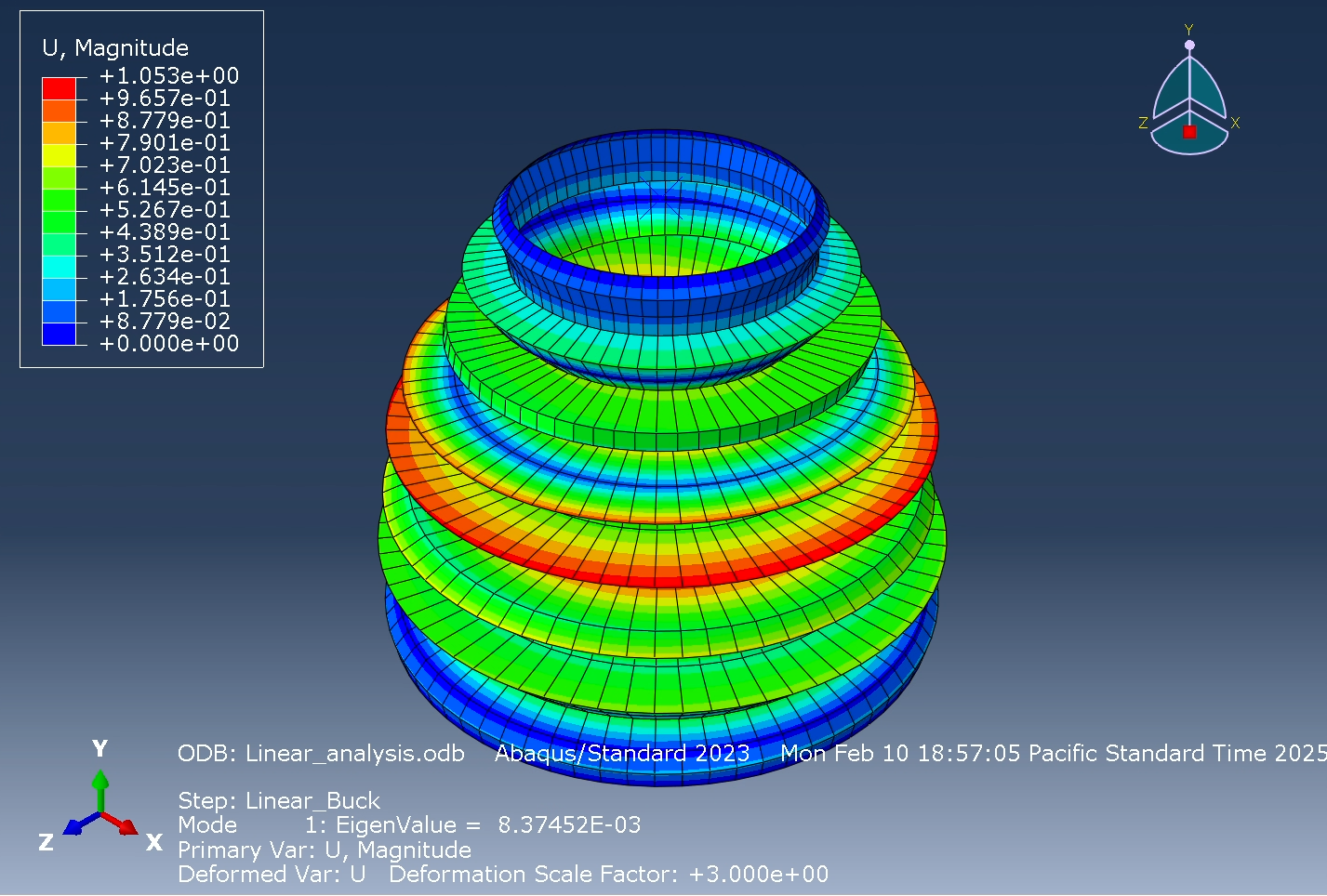Click the red square at the compass center

point(1189,130)
